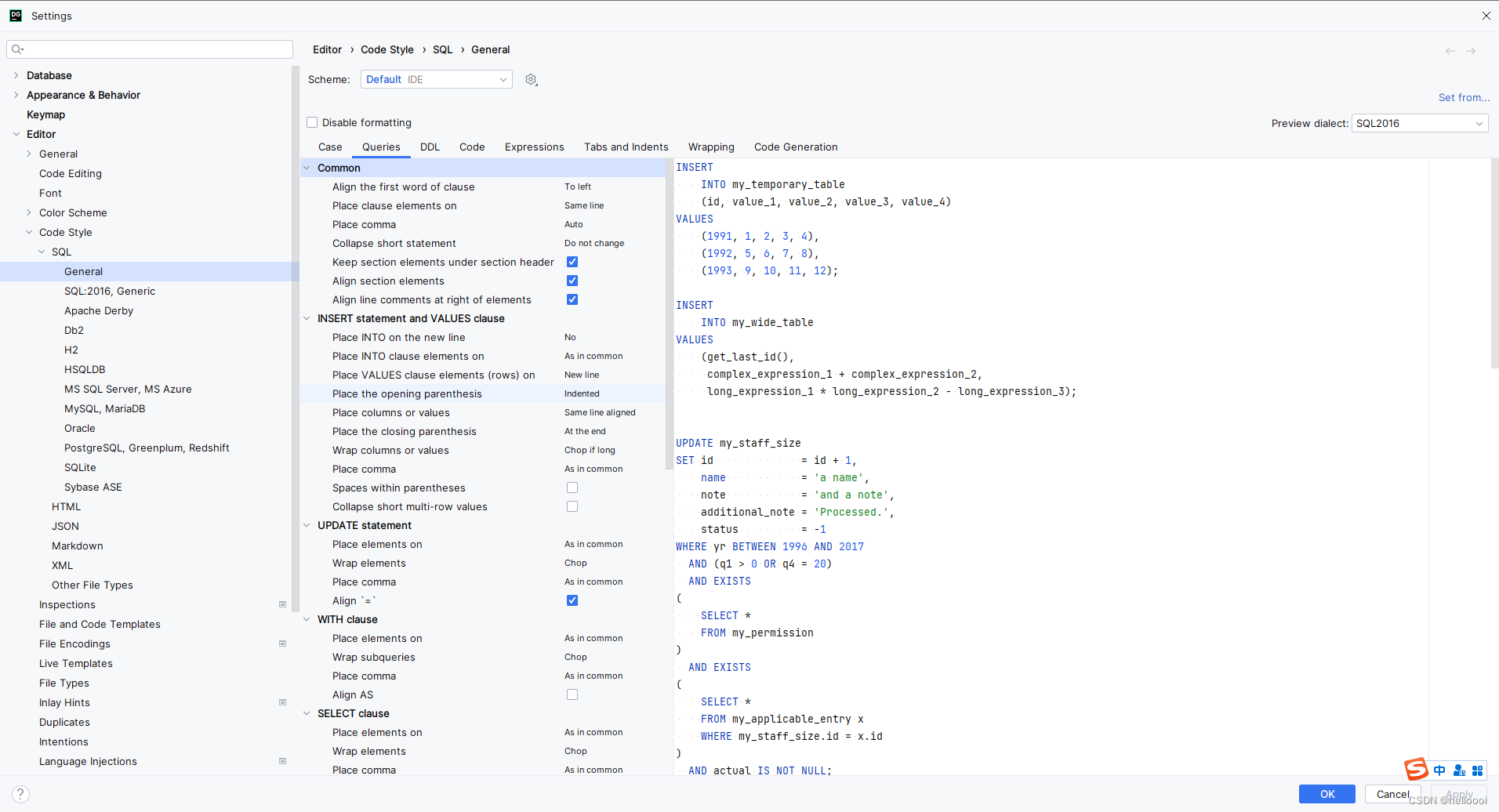Collapse the SELECT clause group
Screen dimensions: 1499x812
tap(307, 713)
